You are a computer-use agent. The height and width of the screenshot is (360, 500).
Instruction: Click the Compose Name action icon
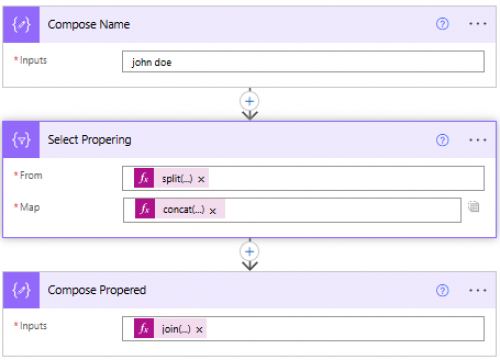[21, 25]
